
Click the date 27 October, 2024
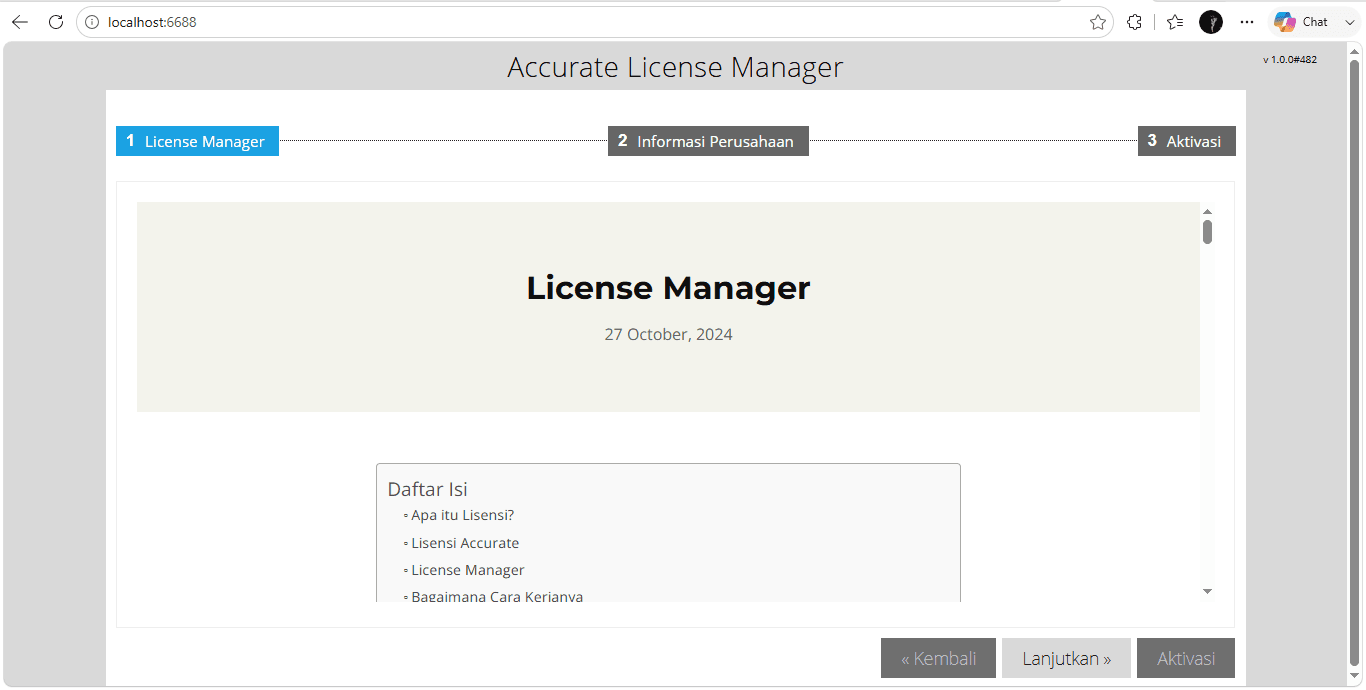(668, 334)
